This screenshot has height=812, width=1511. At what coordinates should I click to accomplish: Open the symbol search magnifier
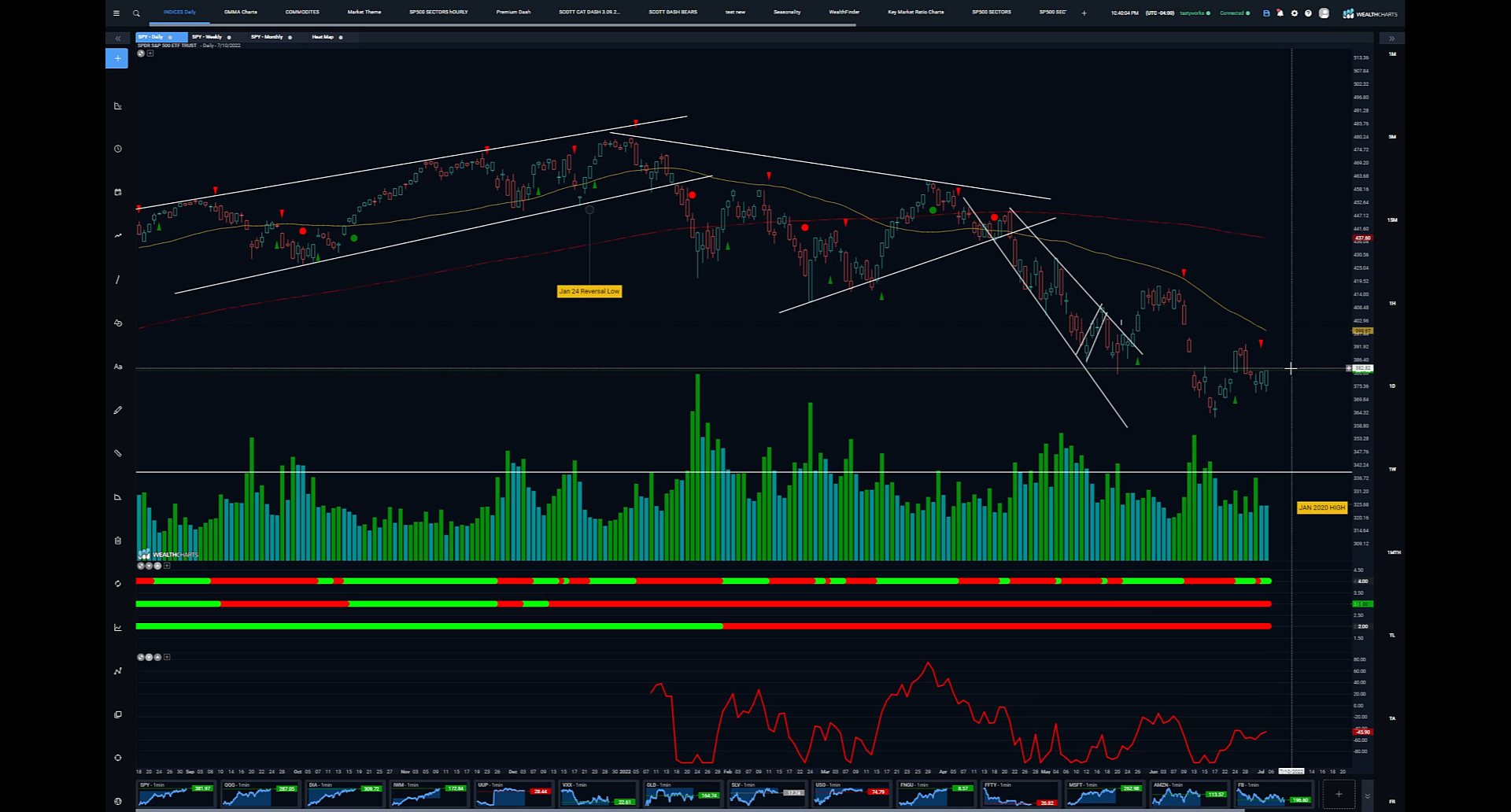pyautogui.click(x=136, y=13)
